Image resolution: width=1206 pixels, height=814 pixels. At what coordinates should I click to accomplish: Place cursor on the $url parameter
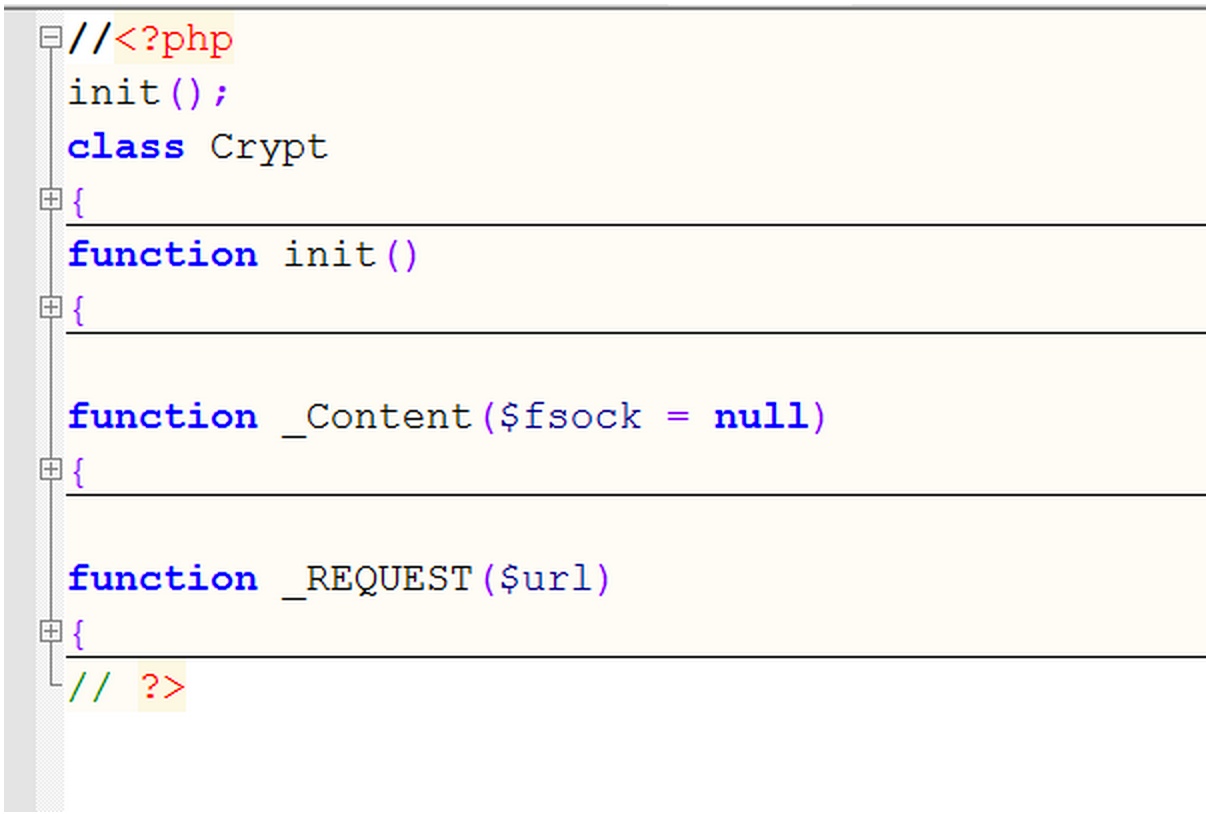(546, 579)
